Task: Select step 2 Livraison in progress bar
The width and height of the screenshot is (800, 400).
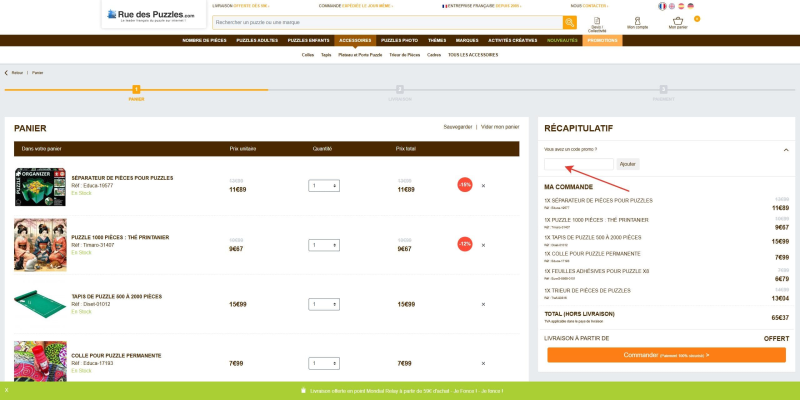Action: tap(400, 93)
